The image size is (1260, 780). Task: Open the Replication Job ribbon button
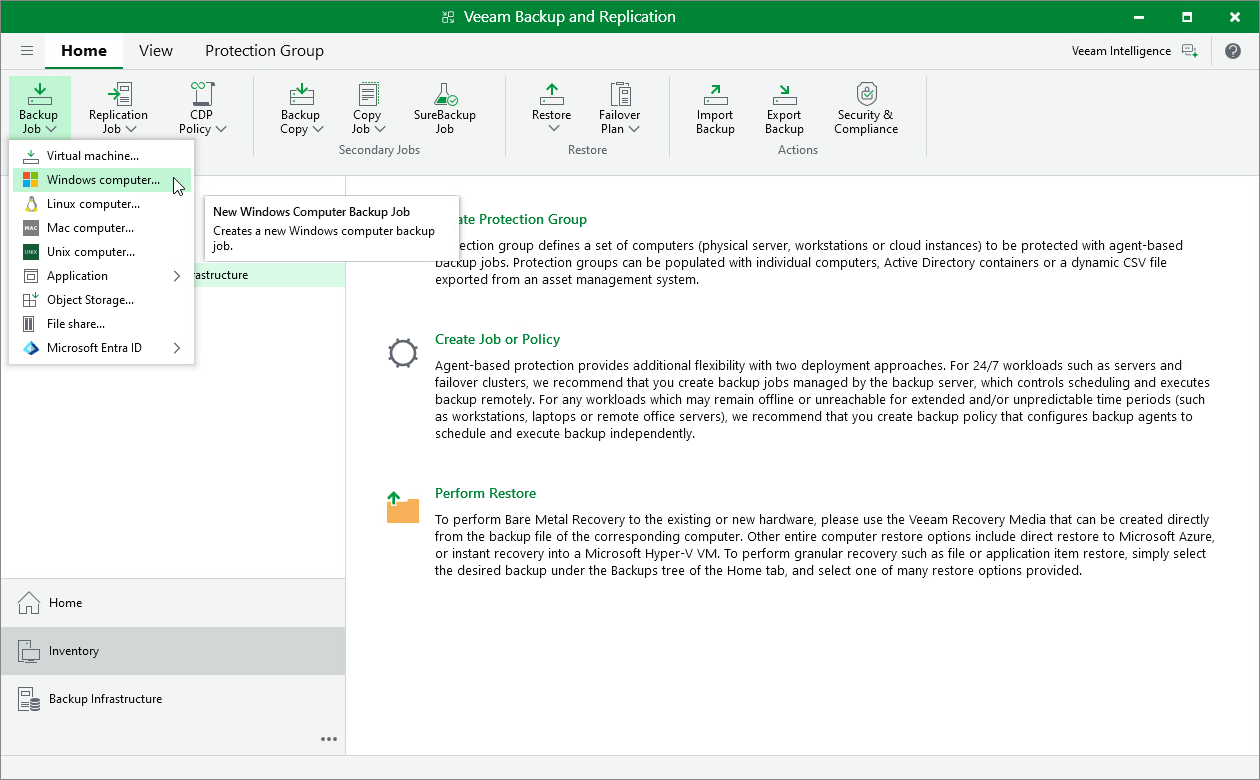pos(118,108)
